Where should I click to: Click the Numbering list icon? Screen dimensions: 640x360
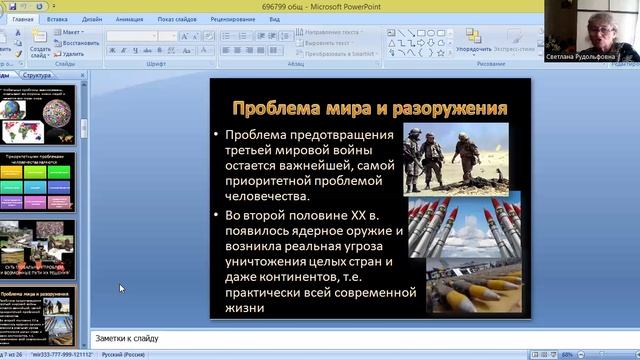(x=243, y=36)
